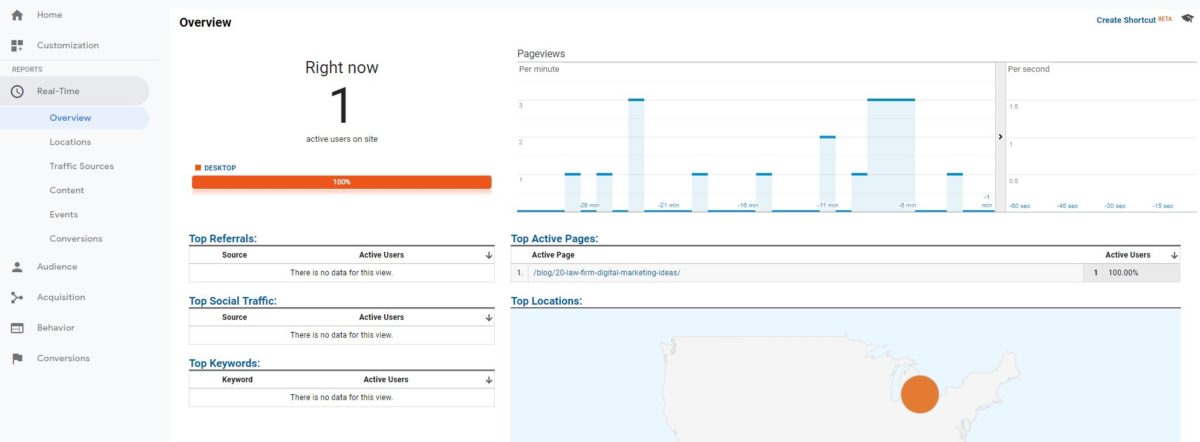Click the Acquisition branching arrows icon
The width and height of the screenshot is (1200, 442).
click(17, 297)
